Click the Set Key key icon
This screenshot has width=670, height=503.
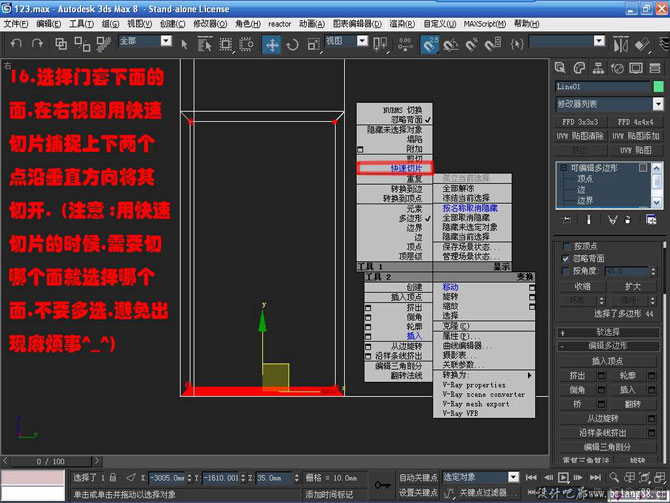(382, 485)
